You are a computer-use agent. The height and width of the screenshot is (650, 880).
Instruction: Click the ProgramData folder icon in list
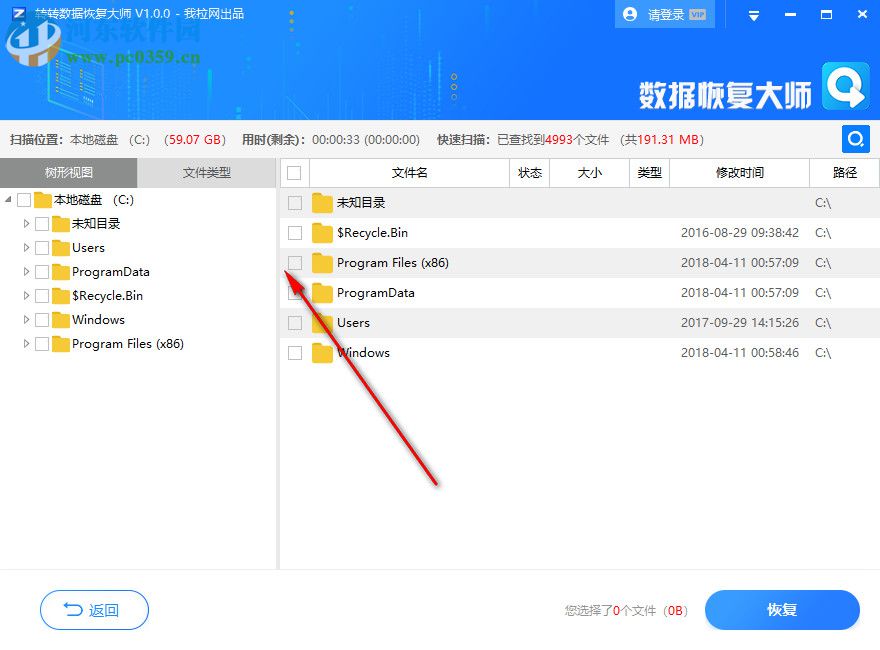point(322,292)
